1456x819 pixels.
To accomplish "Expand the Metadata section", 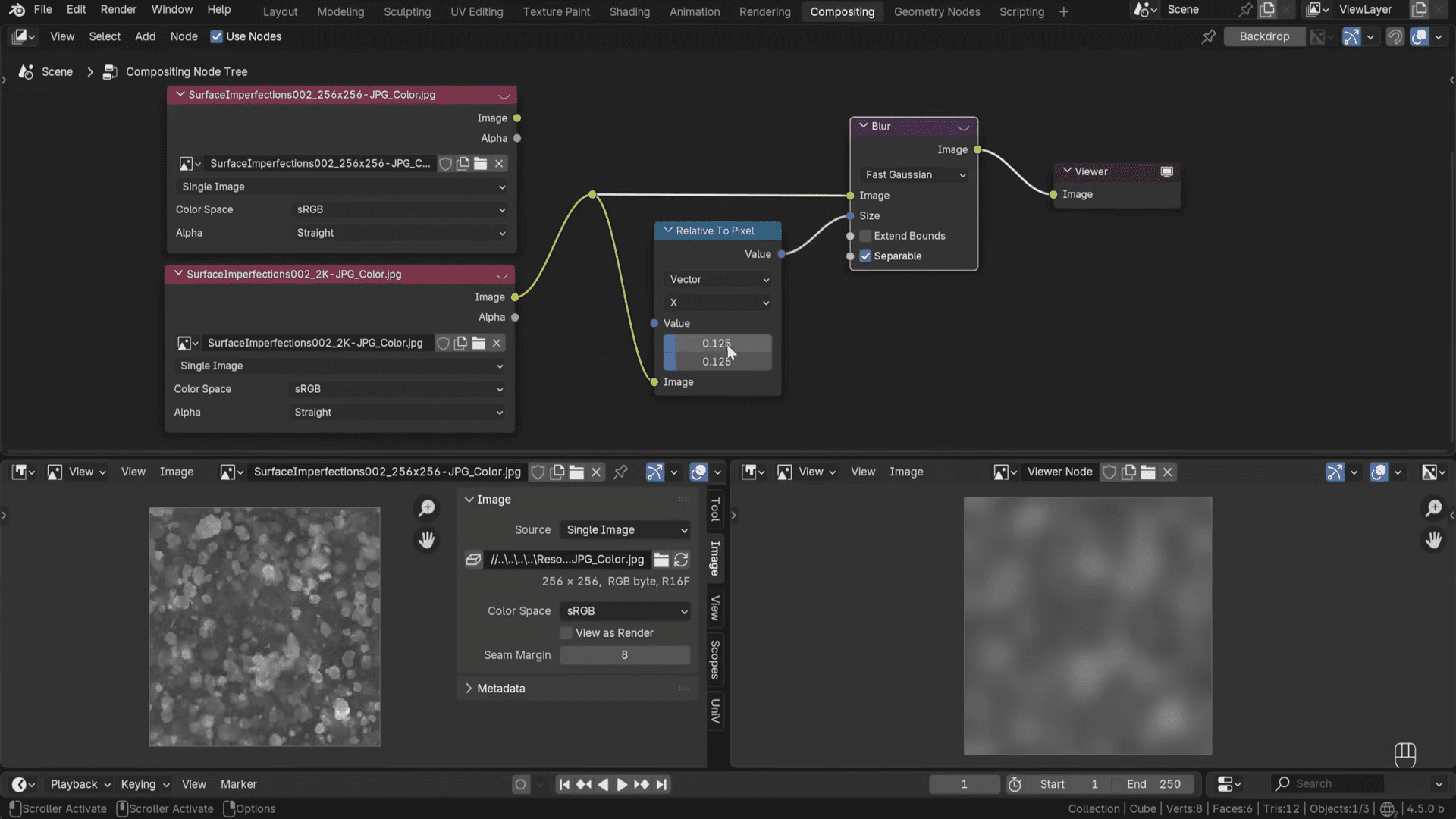I will tap(502, 689).
